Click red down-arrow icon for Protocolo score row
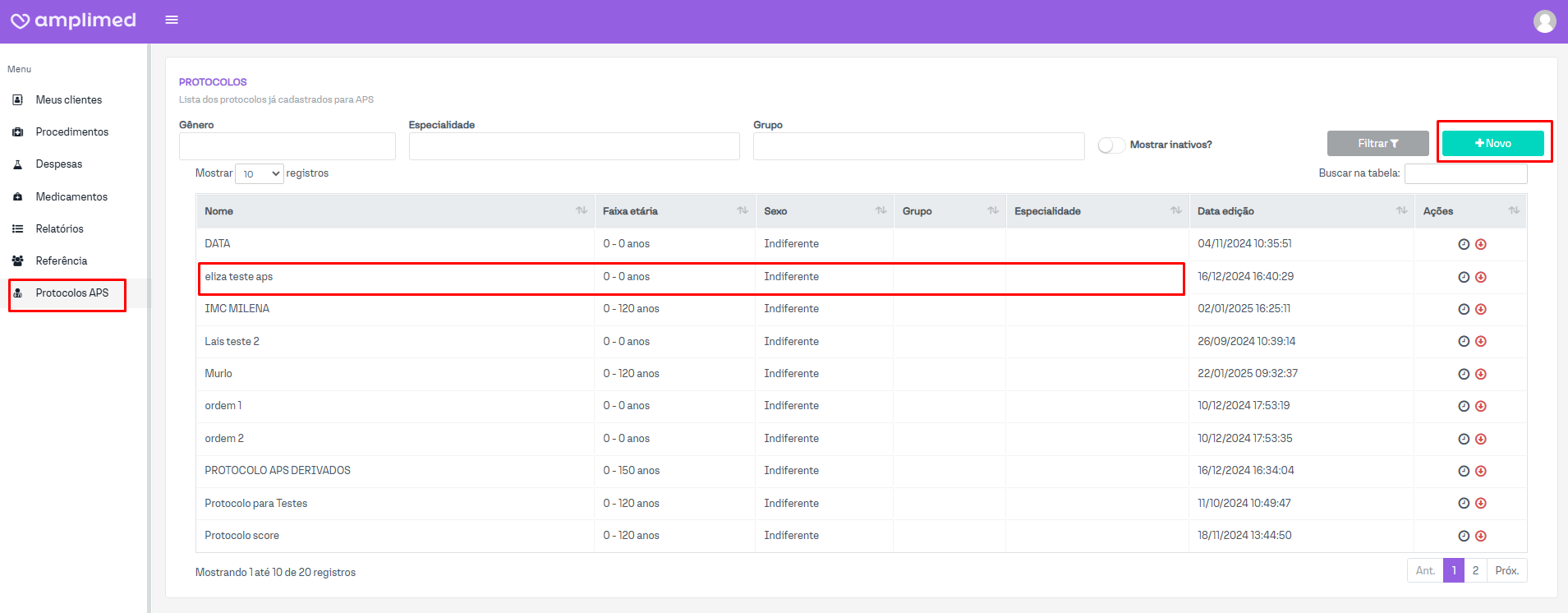This screenshot has width=1568, height=613. click(1481, 536)
